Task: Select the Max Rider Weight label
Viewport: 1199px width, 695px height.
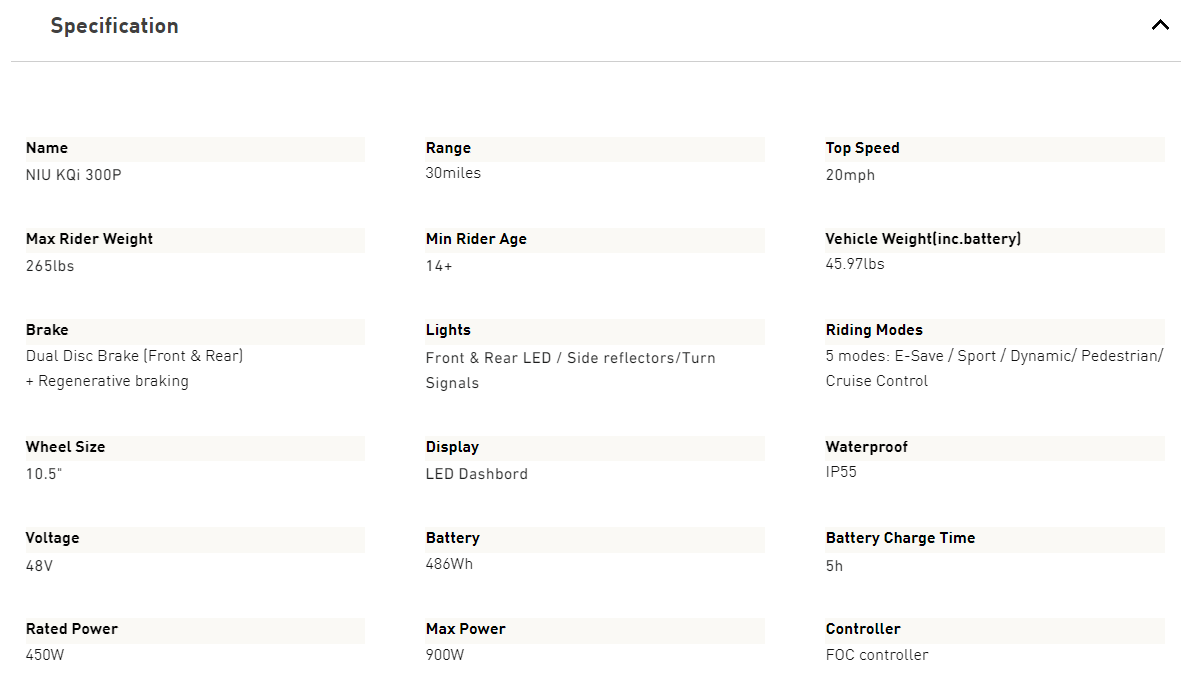Action: tap(89, 239)
